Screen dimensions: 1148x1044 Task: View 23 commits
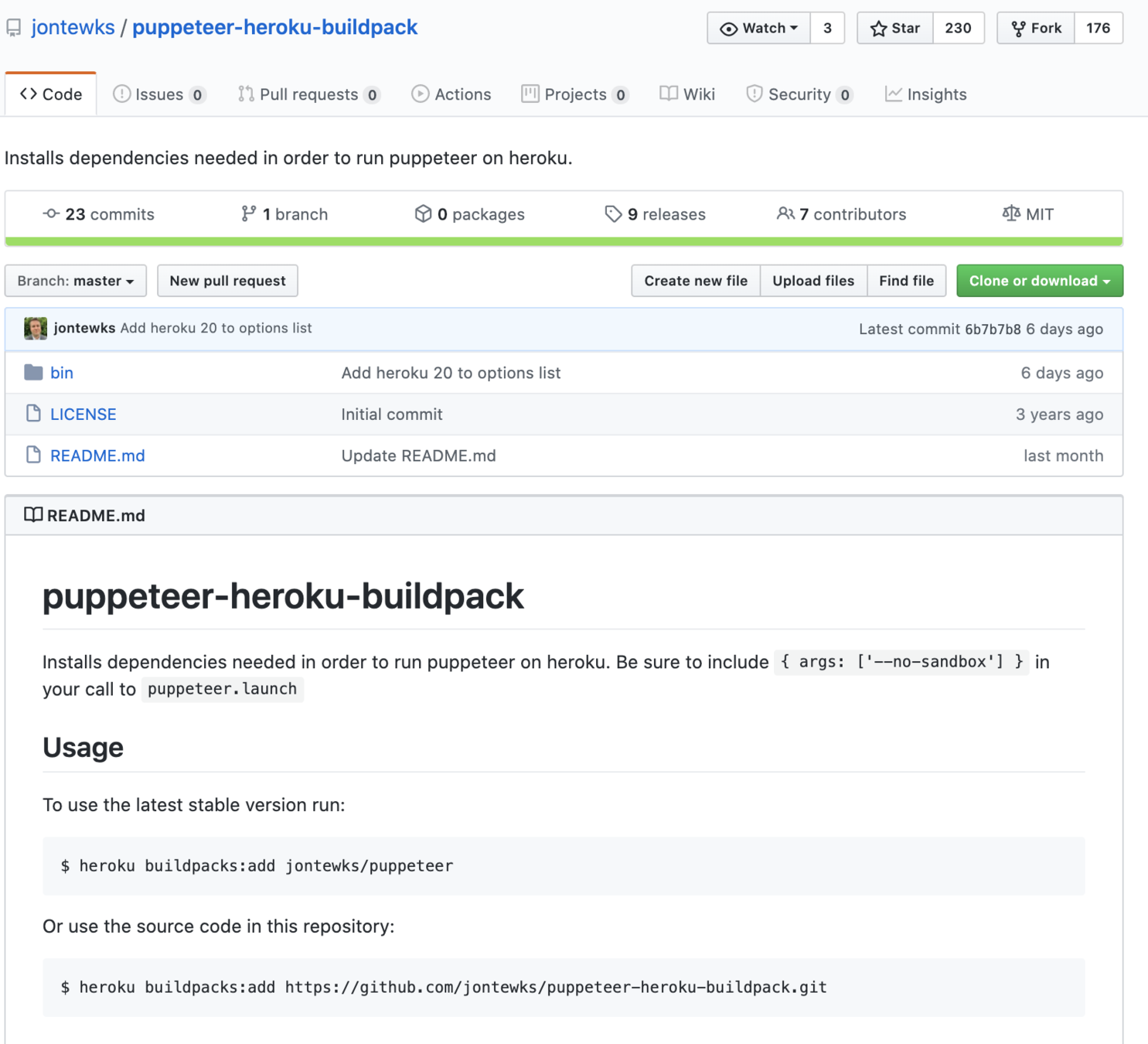pos(98,214)
